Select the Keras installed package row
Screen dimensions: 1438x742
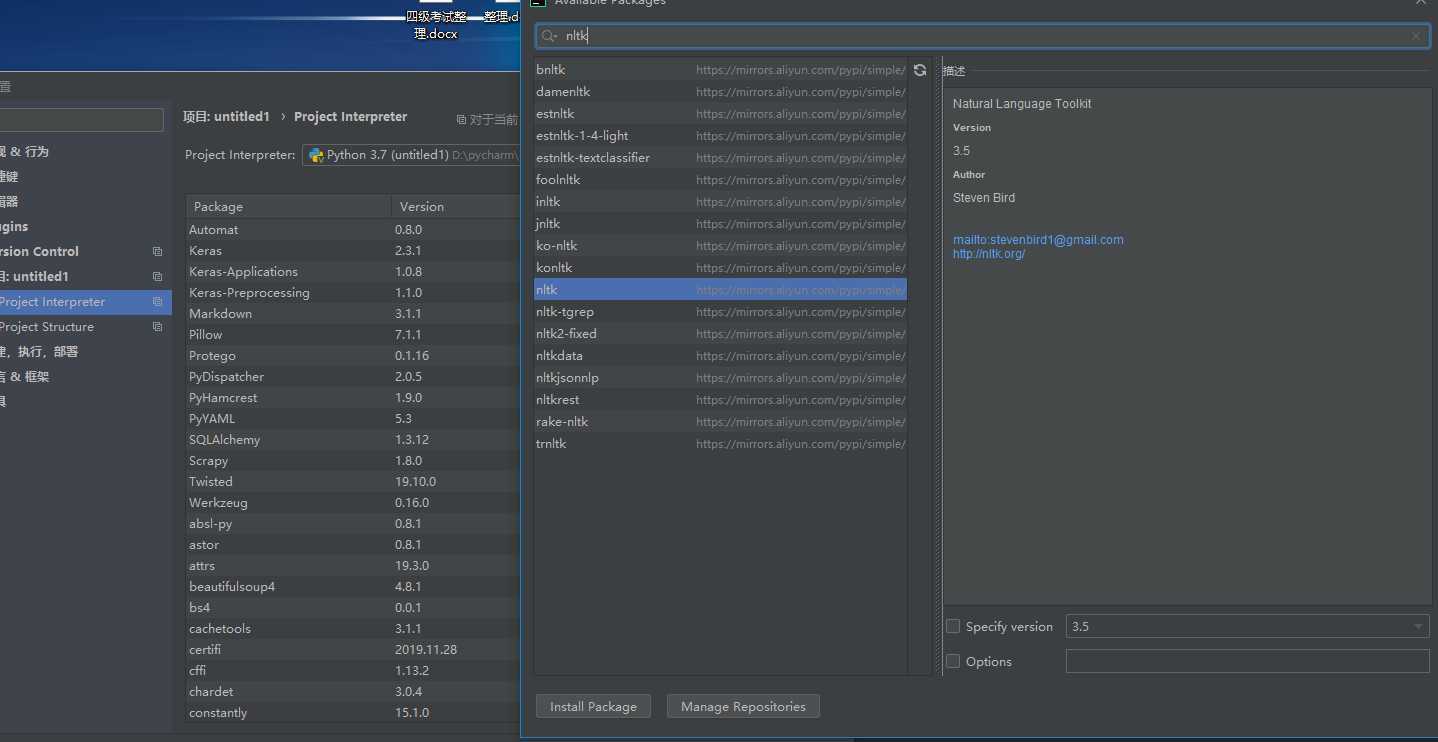pyautogui.click(x=353, y=251)
